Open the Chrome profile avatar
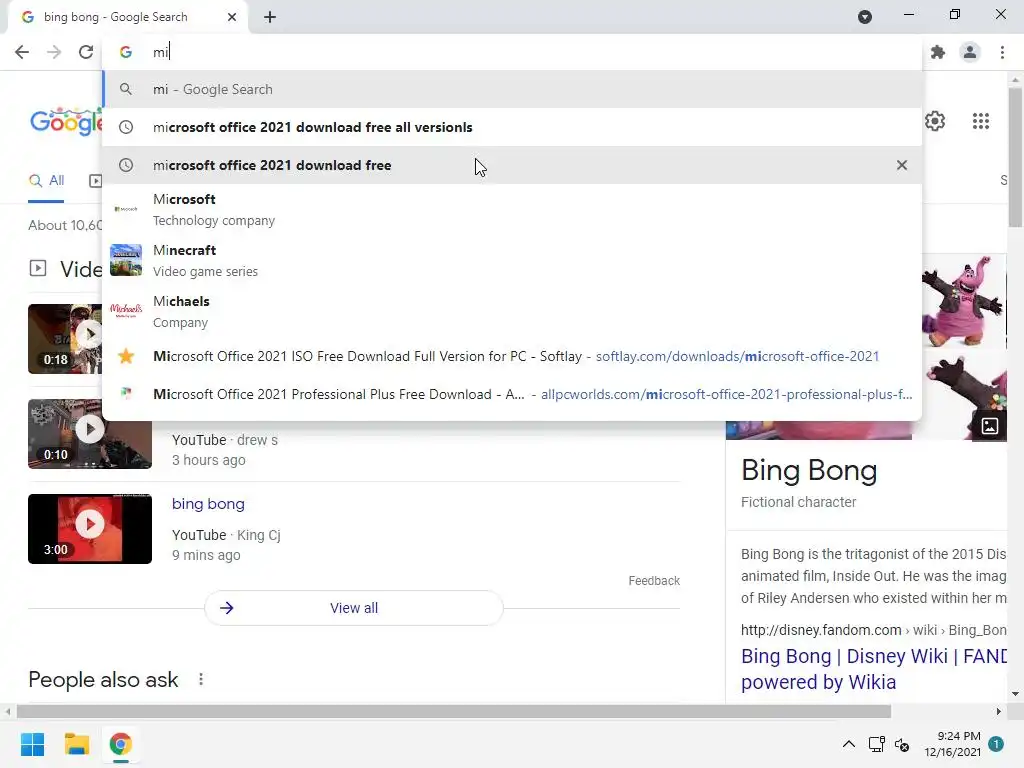Screen dimensions: 1024x768 [x=970, y=52]
